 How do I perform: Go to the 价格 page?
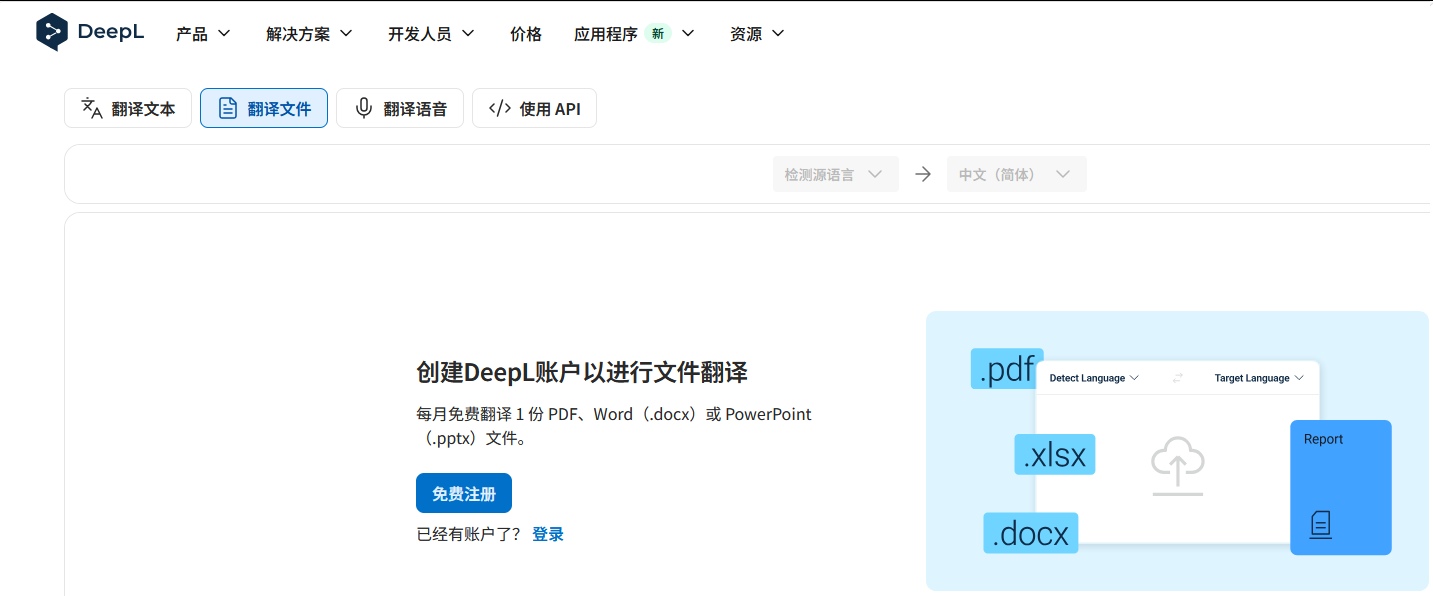click(x=526, y=34)
